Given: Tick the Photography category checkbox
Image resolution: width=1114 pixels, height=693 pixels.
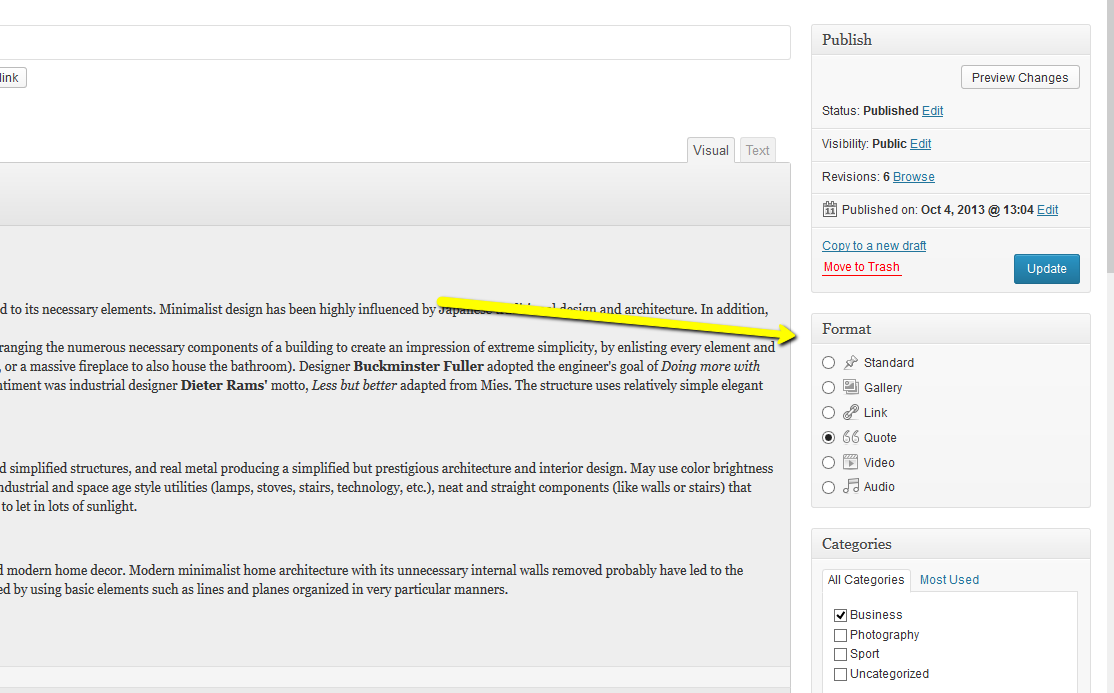Looking at the screenshot, I should click(840, 635).
